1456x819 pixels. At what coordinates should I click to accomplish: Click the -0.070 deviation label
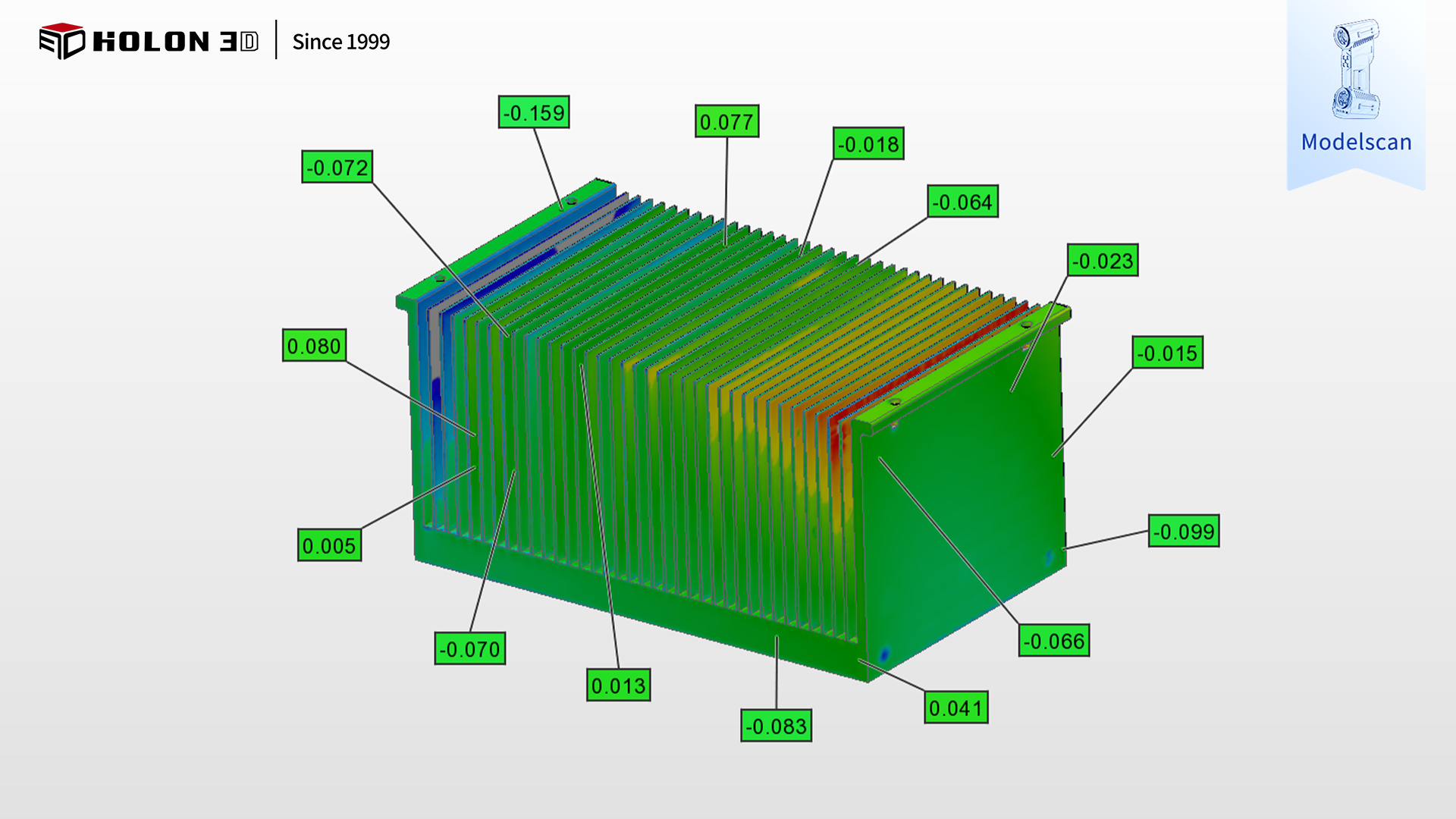point(469,650)
